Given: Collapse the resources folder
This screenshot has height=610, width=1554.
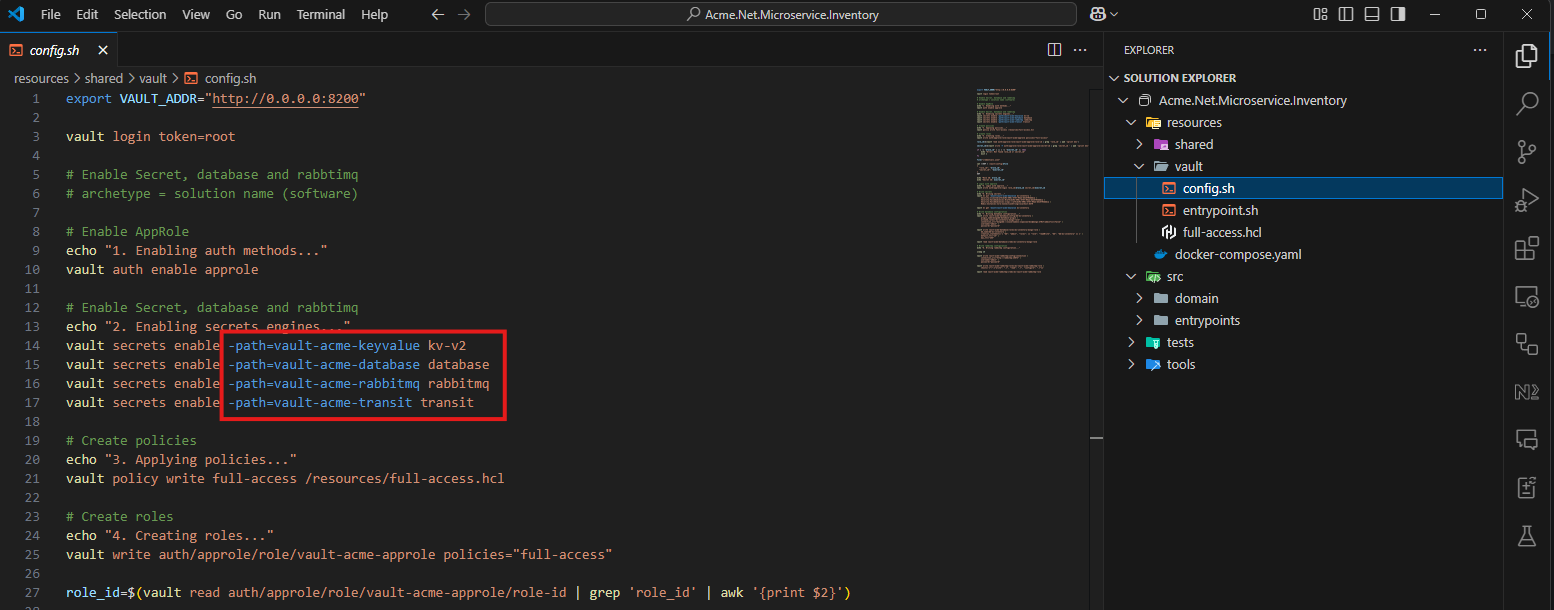Looking at the screenshot, I should [x=1131, y=122].
